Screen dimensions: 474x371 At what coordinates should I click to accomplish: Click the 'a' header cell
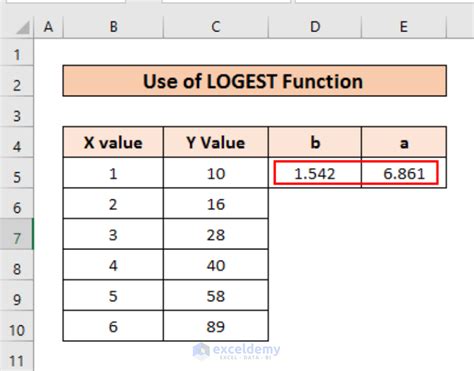(404, 143)
